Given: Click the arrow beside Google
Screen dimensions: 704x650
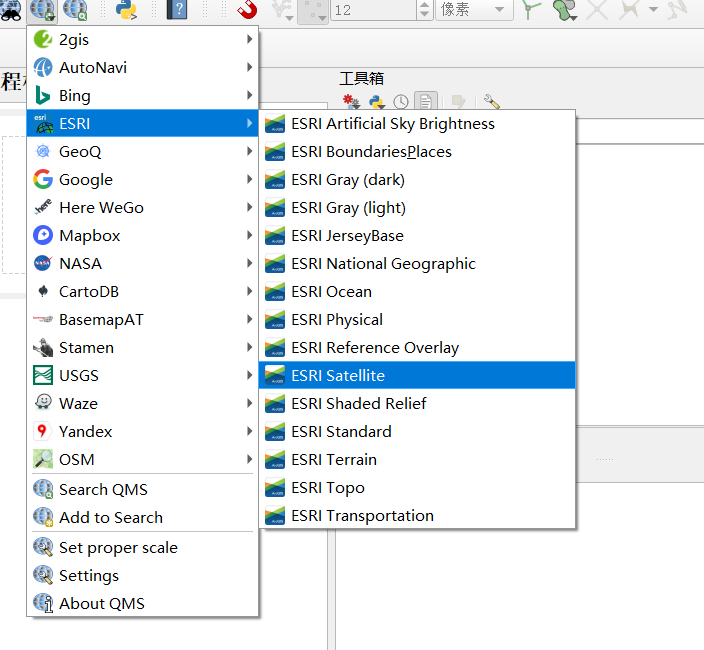Looking at the screenshot, I should 250,179.
